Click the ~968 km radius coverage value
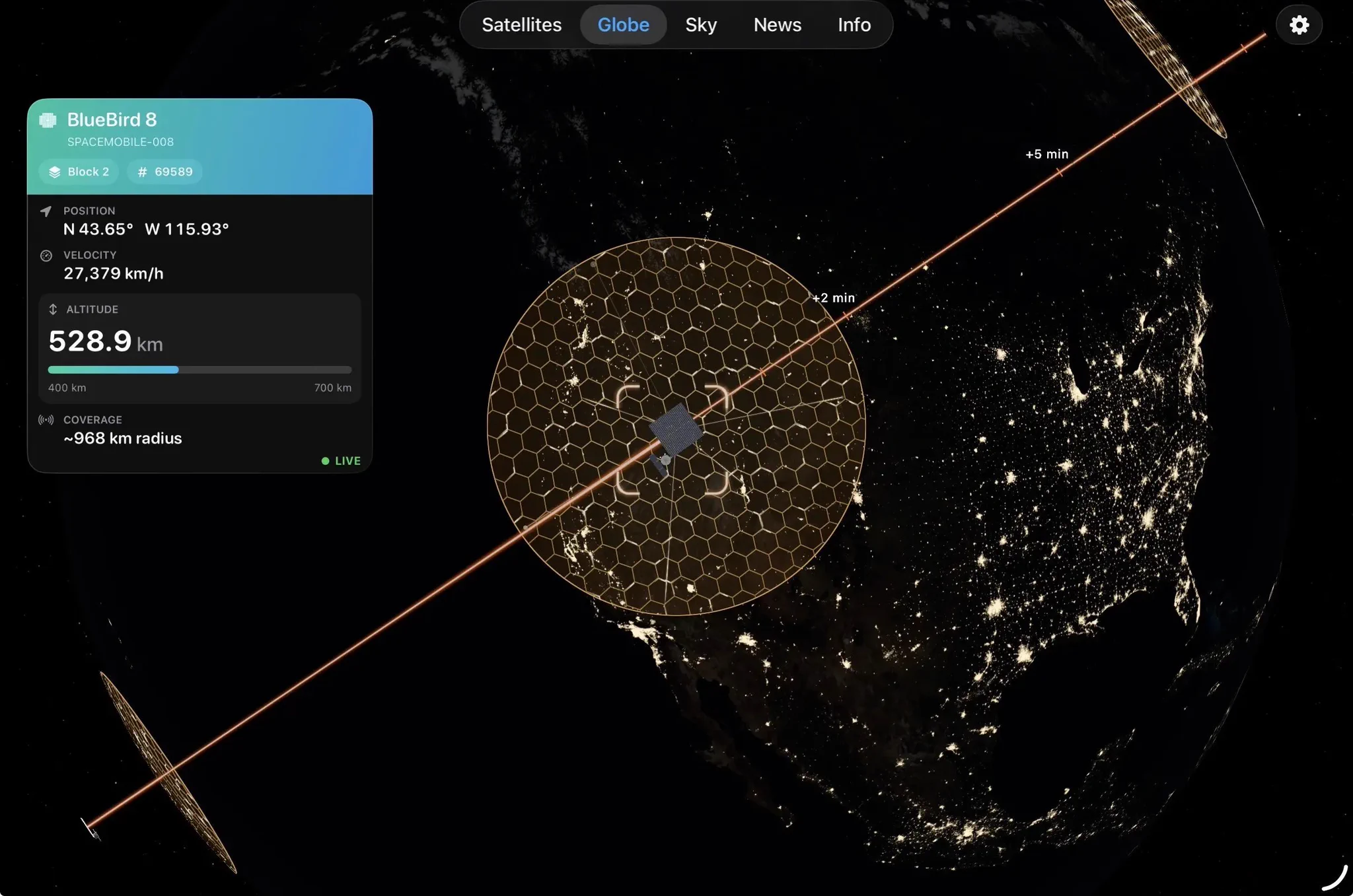1353x896 pixels. [122, 438]
